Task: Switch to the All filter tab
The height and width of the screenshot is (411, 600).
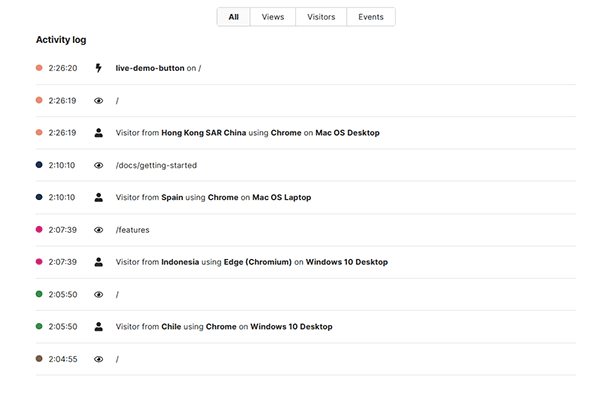Action: pos(233,17)
